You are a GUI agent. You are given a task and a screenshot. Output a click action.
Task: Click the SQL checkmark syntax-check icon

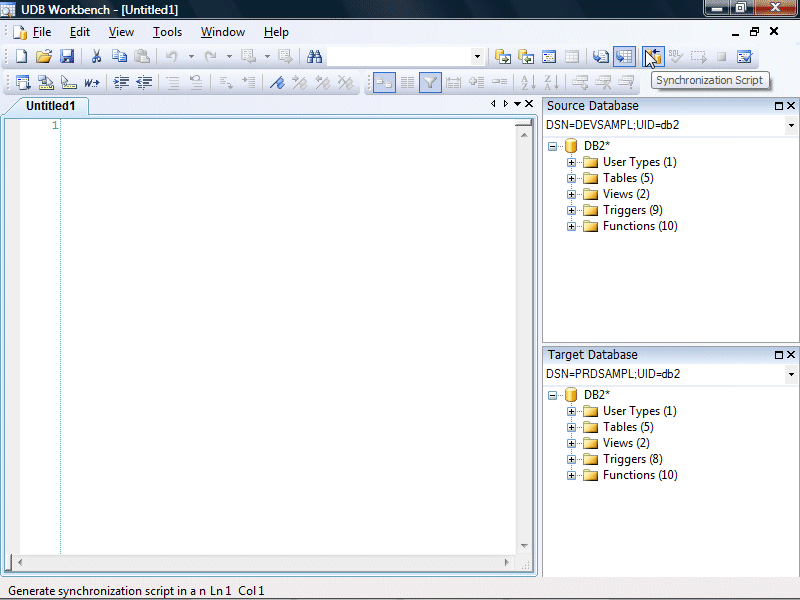pos(676,56)
